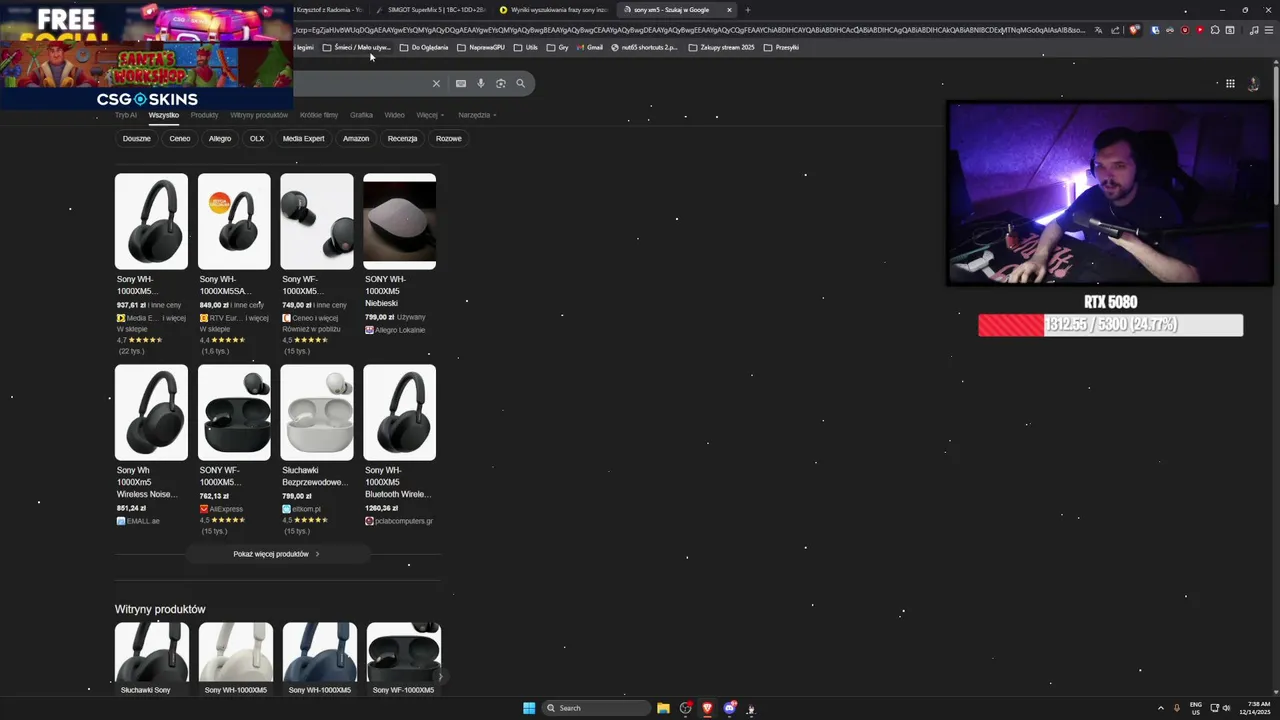This screenshot has width=1280, height=720.
Task: Open the 'Zakupy stream 2025' bookmarks folder
Action: (x=721, y=47)
